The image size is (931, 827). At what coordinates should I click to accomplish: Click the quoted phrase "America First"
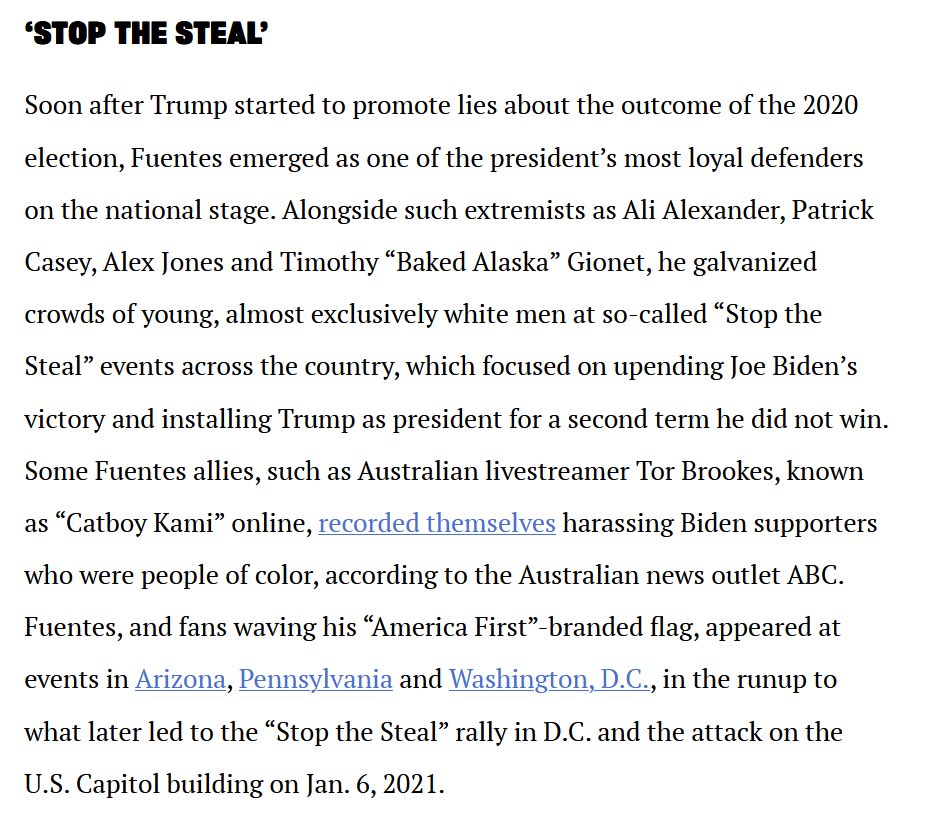449,627
